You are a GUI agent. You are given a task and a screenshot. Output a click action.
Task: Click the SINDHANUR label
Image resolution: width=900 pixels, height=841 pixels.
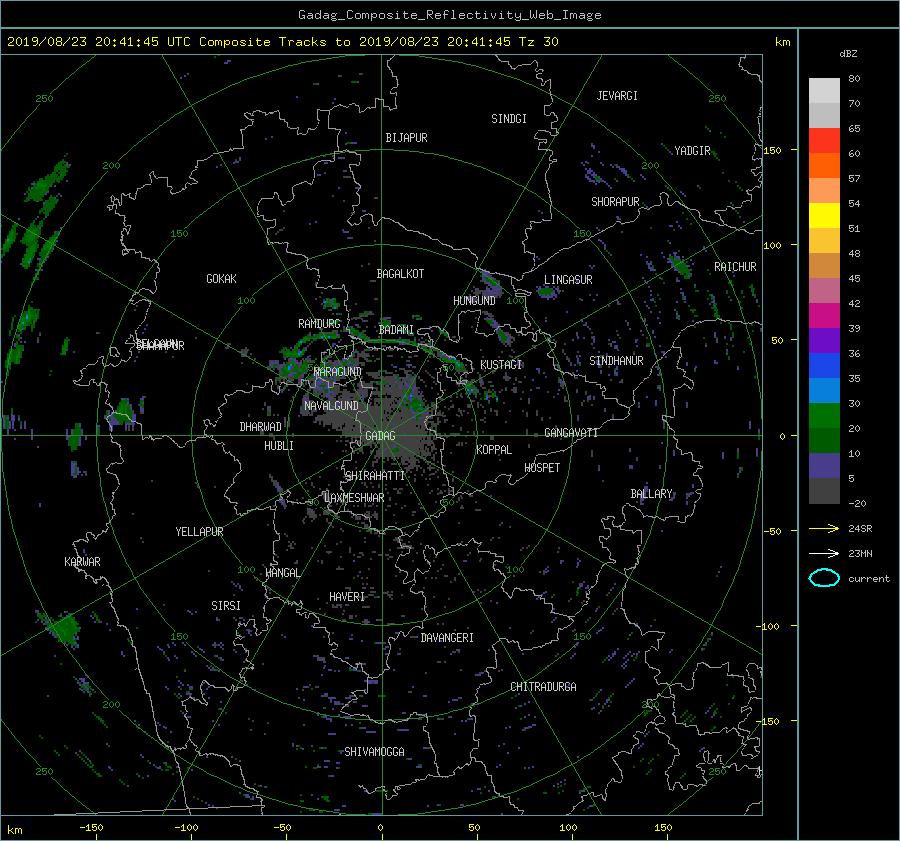pyautogui.click(x=616, y=361)
